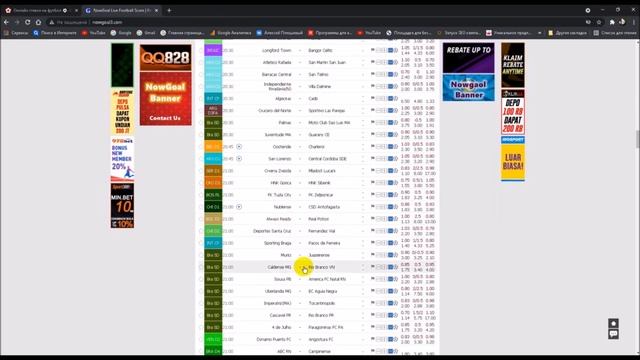The image size is (640, 360).
Task: Open Central Cordoba SDE team link
Action: coord(327,159)
